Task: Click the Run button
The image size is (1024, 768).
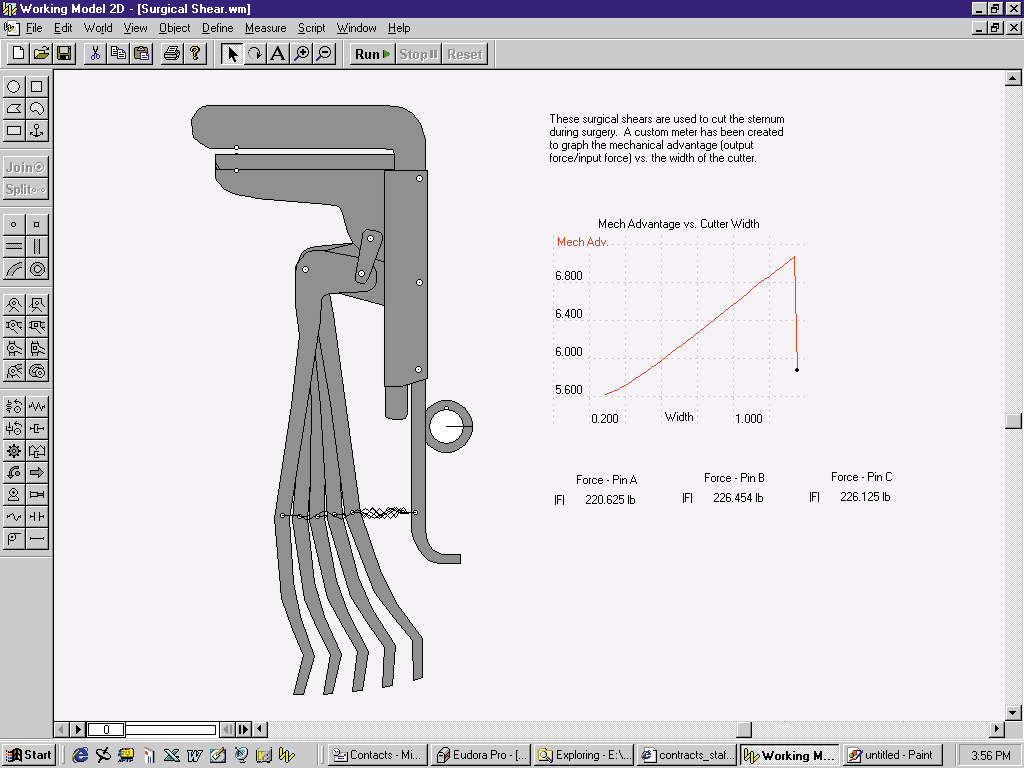Action: [x=372, y=54]
